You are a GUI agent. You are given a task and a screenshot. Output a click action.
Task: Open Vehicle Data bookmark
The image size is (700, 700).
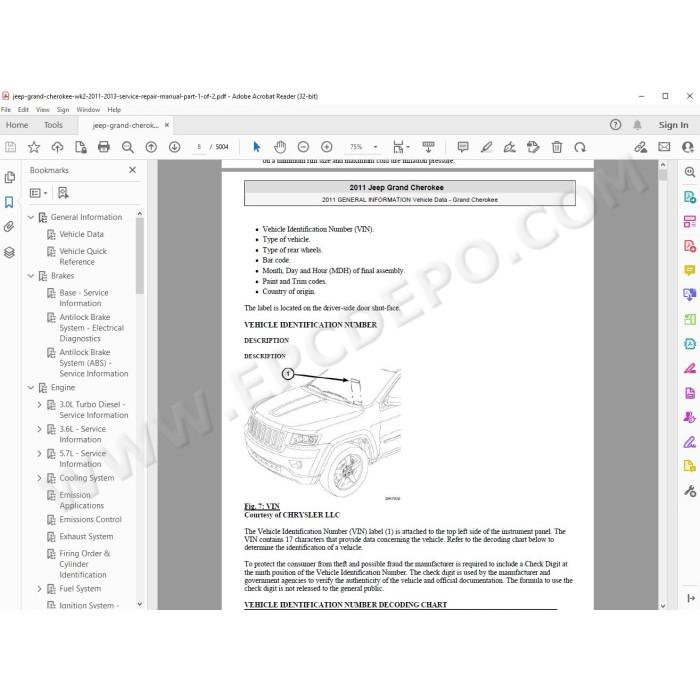[81, 234]
